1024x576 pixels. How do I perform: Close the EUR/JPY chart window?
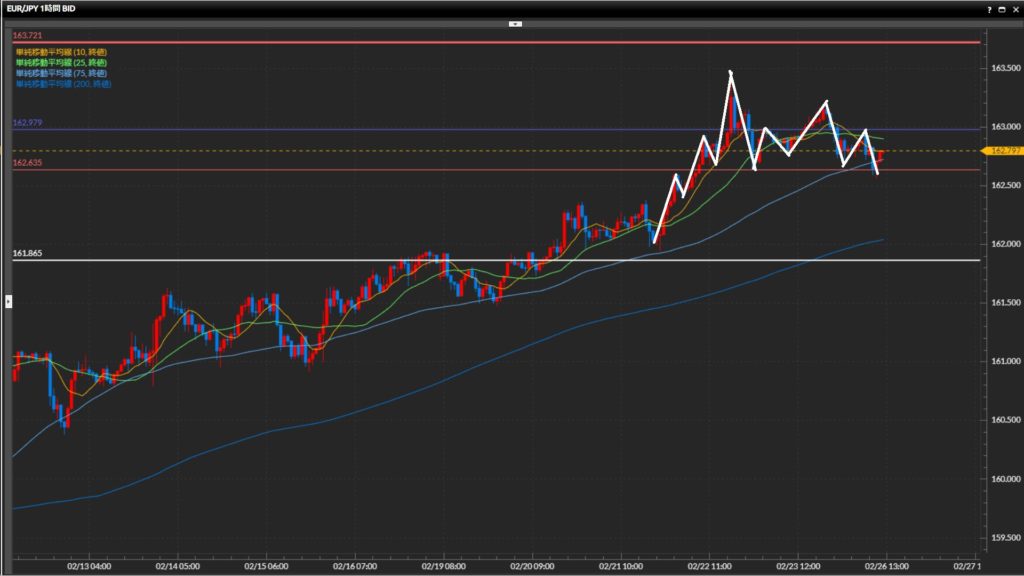pos(1015,8)
